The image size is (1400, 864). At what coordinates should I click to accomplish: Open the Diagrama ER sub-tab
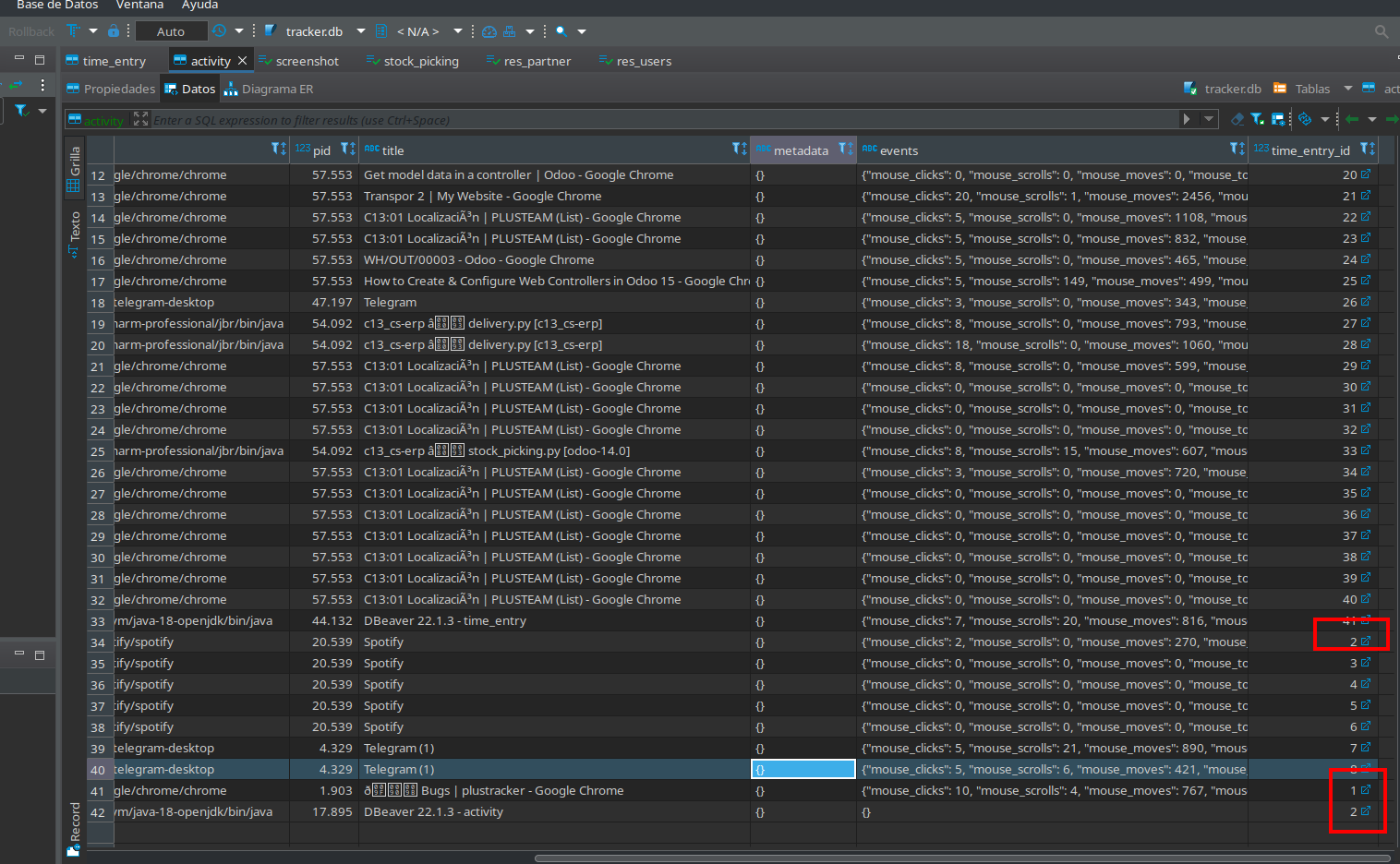[x=269, y=89]
